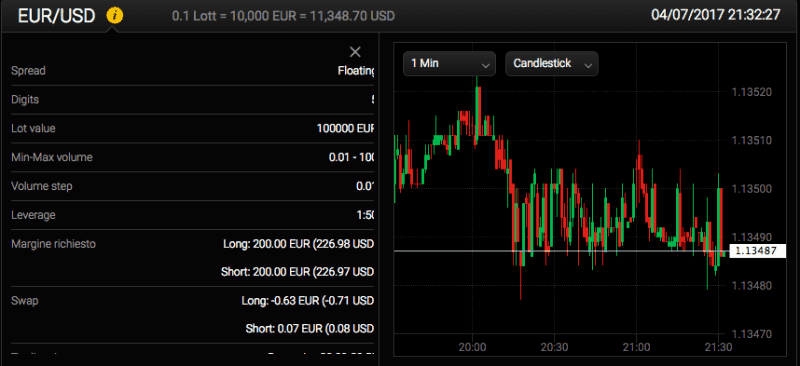This screenshot has height=366, width=800.
Task: Select the 0.01 - 100 volume range value
Action: (352, 157)
